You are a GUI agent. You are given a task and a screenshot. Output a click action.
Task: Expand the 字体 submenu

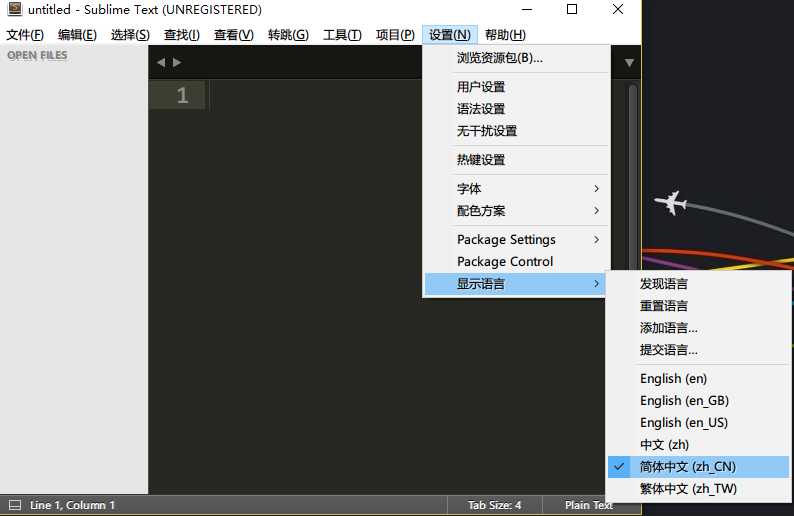tap(516, 189)
